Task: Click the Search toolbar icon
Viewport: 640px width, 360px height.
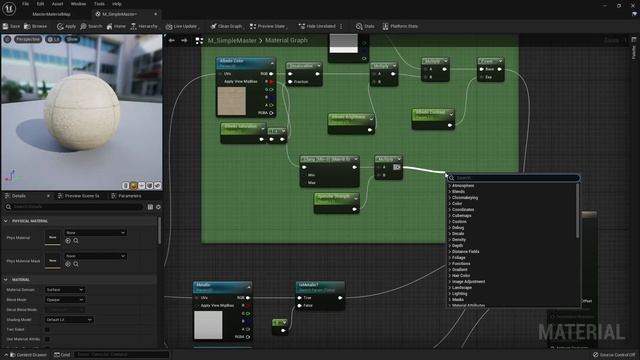Action: (x=91, y=26)
